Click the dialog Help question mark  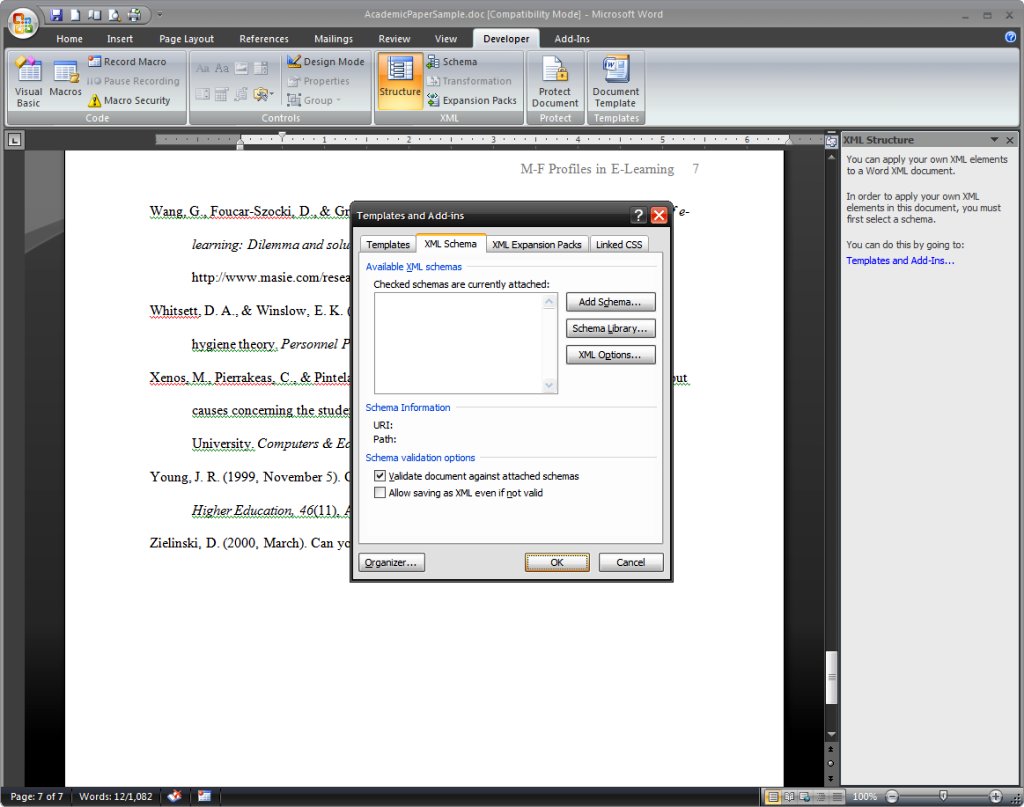639,215
